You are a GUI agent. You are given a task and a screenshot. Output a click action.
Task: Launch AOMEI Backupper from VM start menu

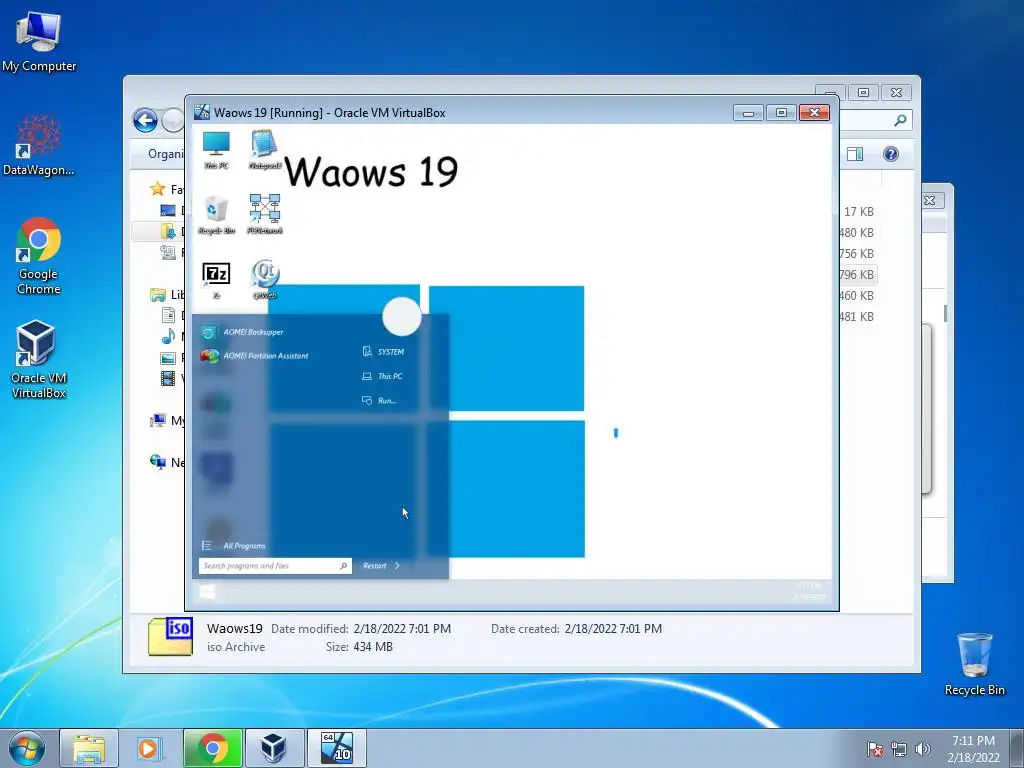(242, 332)
